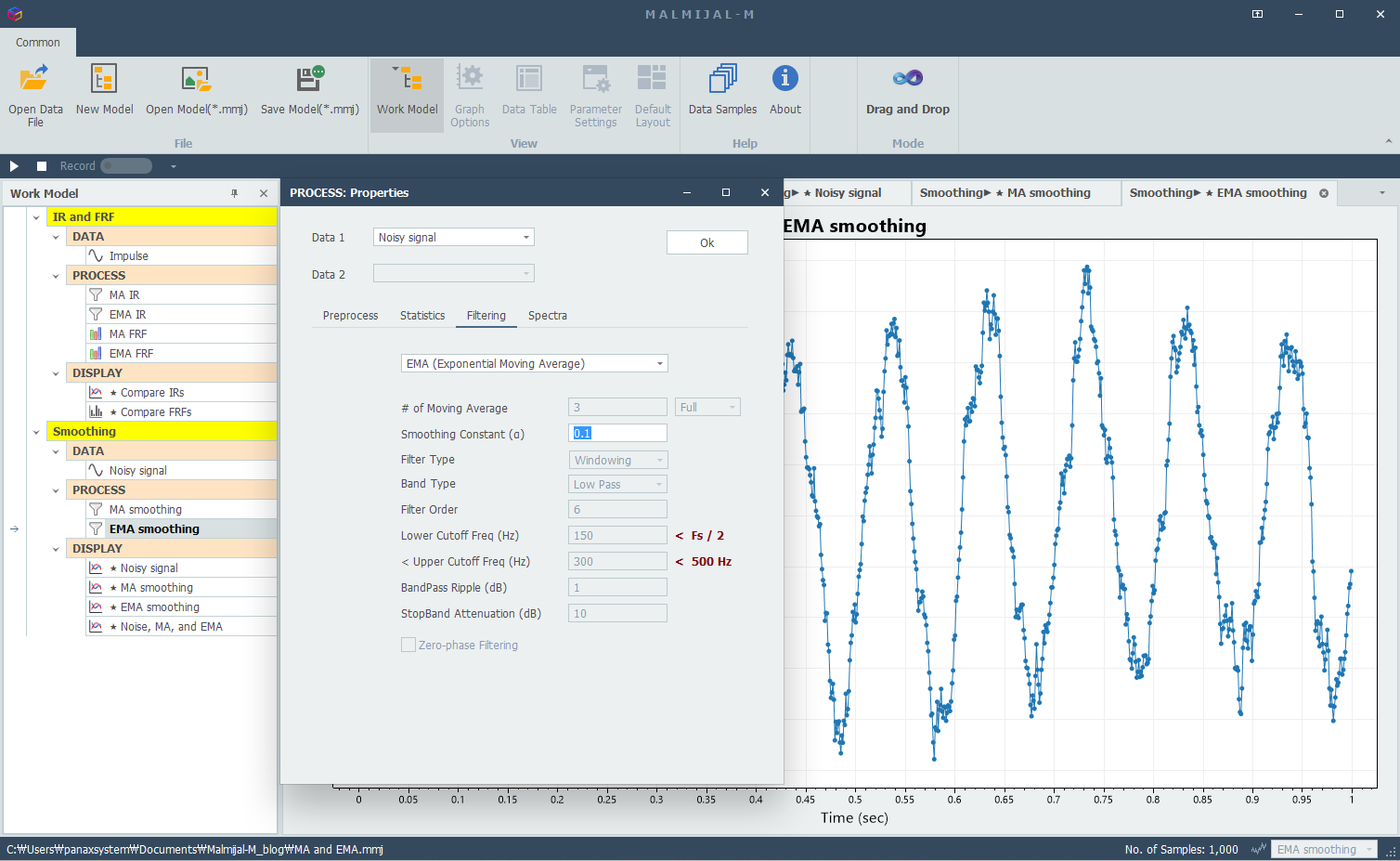Collapse the IR and FRF group
The width and height of the screenshot is (1400, 861).
[x=36, y=217]
